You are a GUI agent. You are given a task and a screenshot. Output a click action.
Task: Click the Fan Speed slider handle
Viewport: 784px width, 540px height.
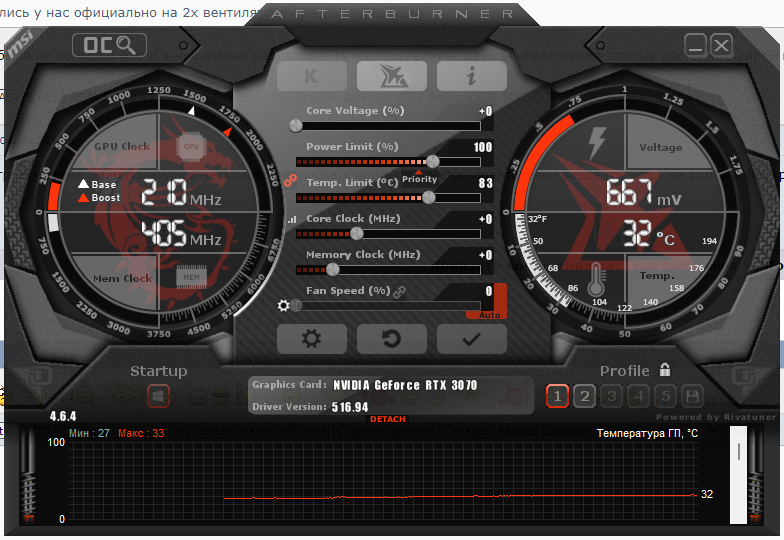(296, 306)
